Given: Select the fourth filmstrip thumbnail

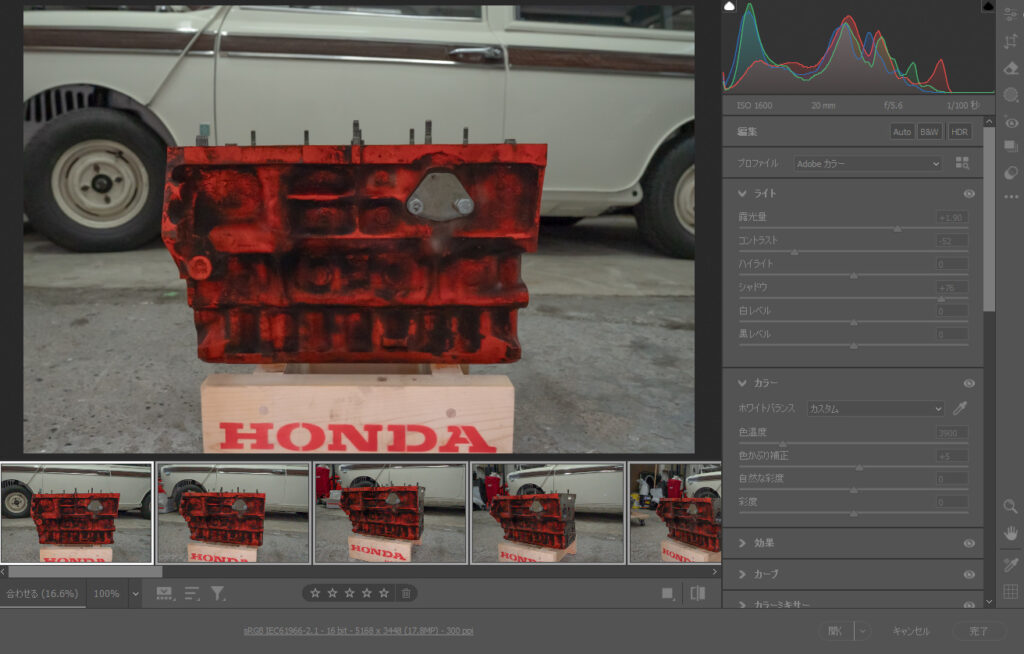Looking at the screenshot, I should [x=548, y=513].
